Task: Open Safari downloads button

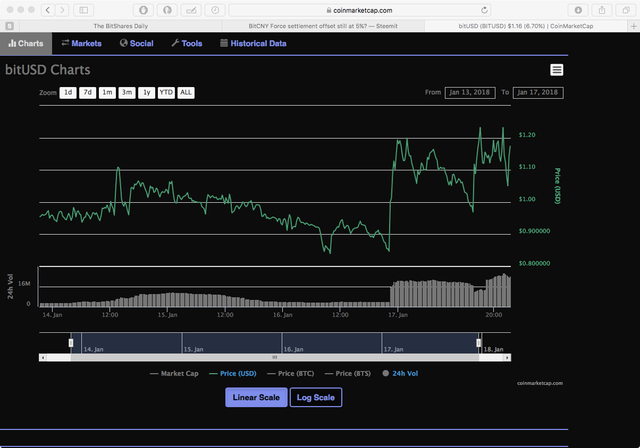Action: 578,10
